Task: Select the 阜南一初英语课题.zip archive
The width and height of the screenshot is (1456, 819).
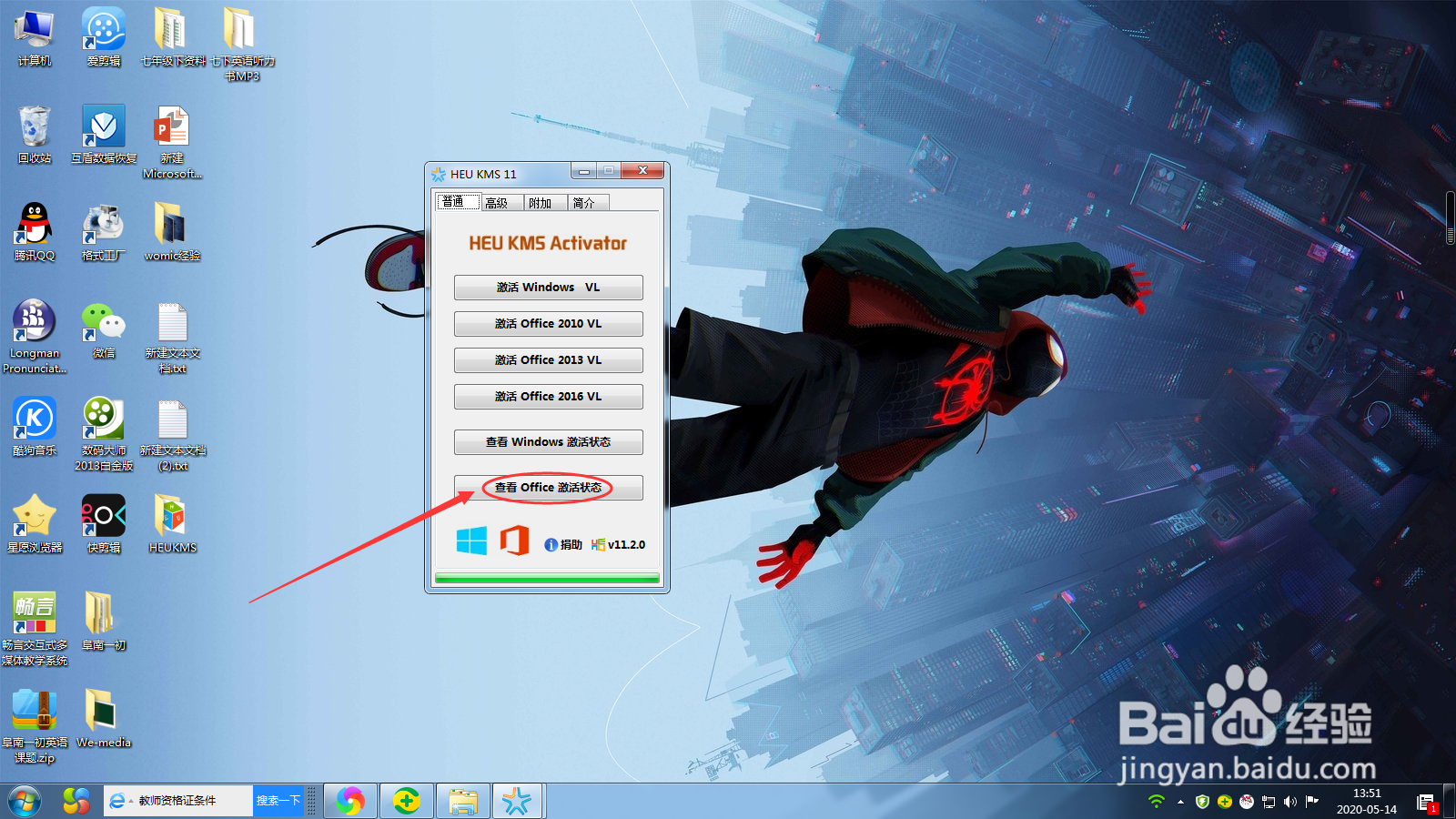Action: [x=35, y=726]
